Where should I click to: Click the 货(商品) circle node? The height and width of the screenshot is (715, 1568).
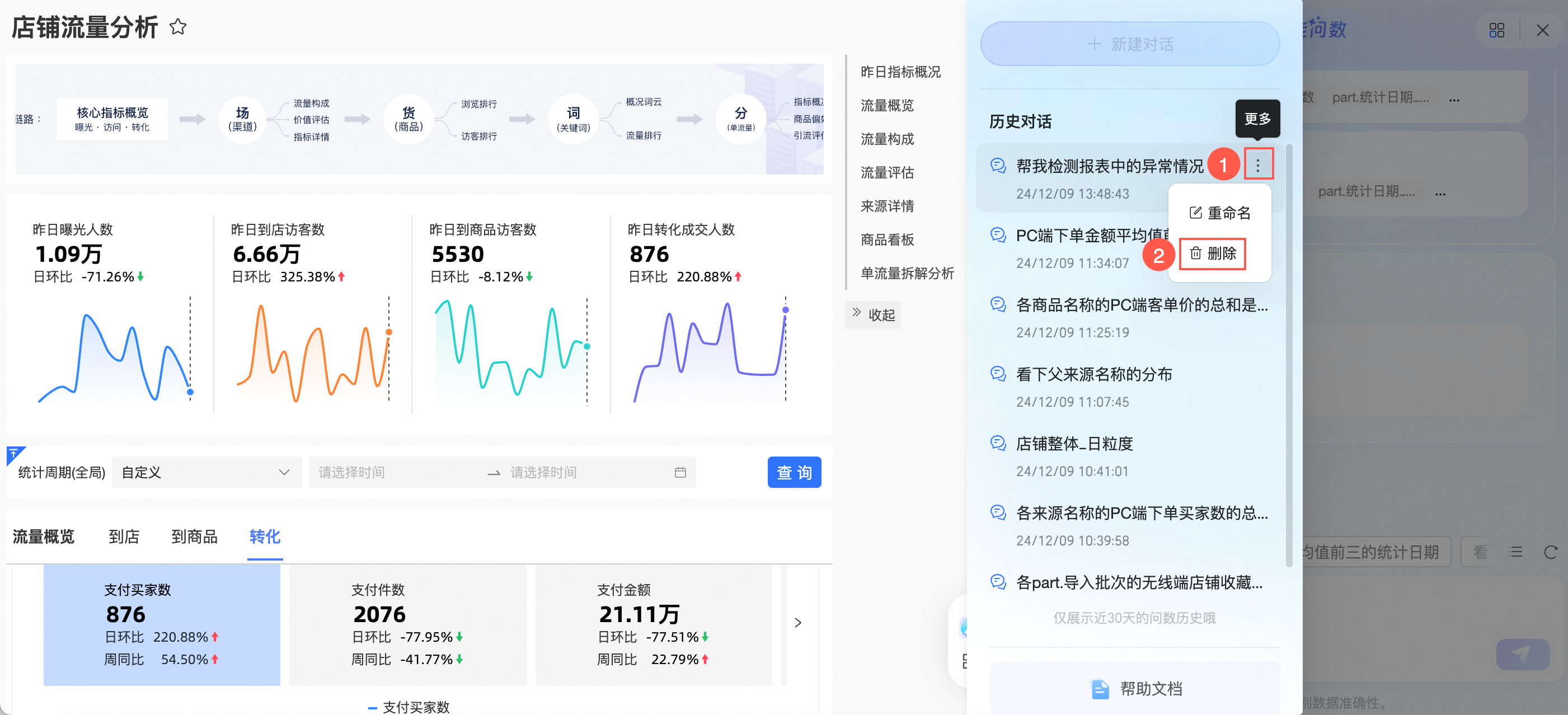point(409,119)
